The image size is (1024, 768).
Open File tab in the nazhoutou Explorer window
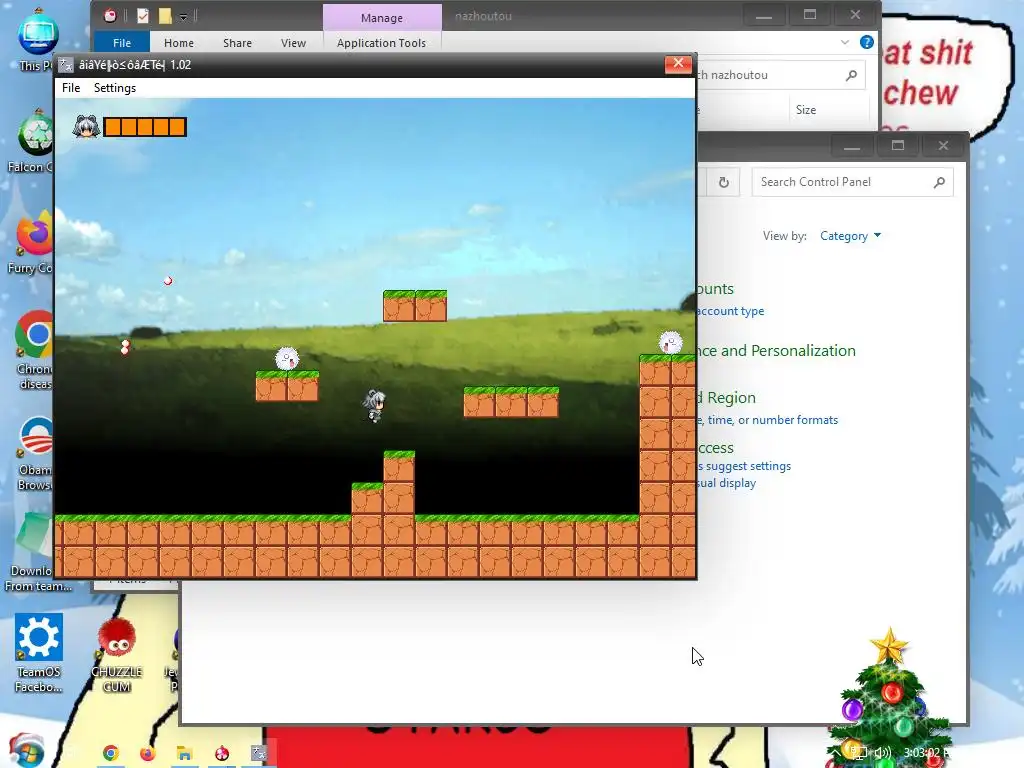pyautogui.click(x=121, y=42)
